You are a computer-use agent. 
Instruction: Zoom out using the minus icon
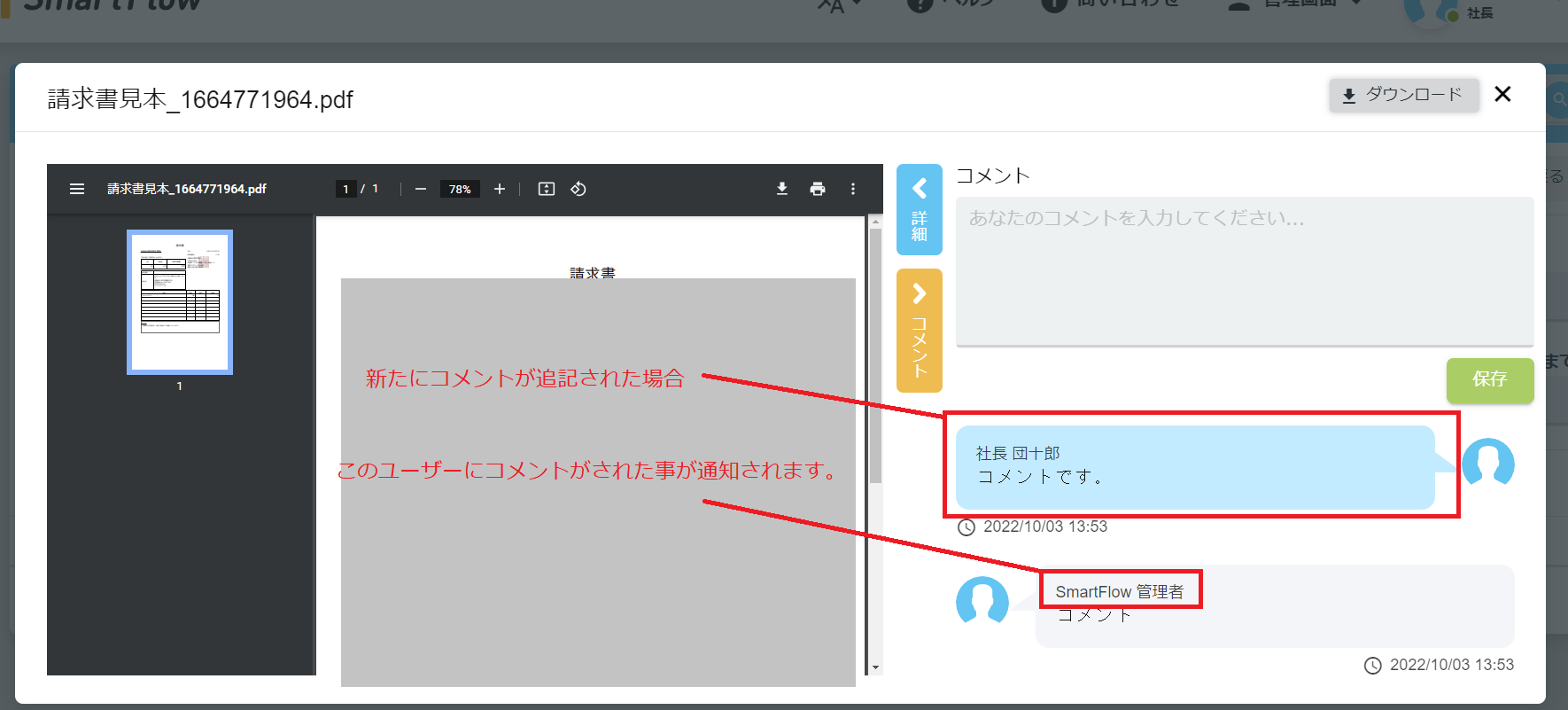(421, 189)
